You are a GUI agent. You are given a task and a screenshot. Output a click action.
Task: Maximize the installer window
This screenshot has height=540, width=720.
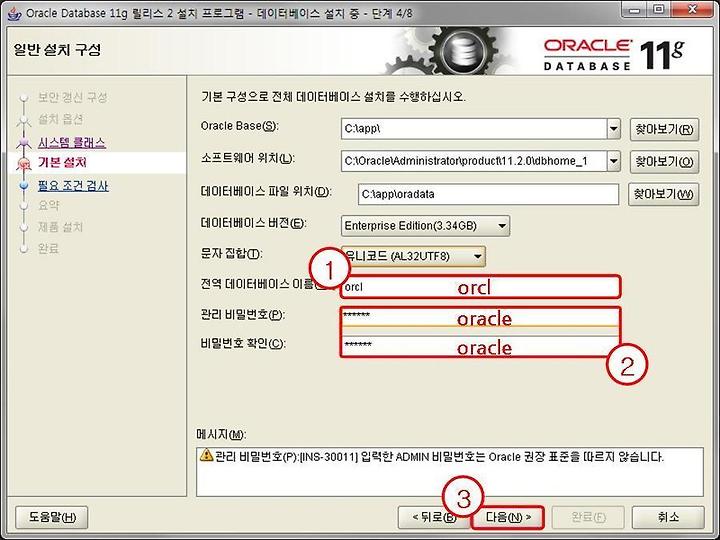pos(658,10)
